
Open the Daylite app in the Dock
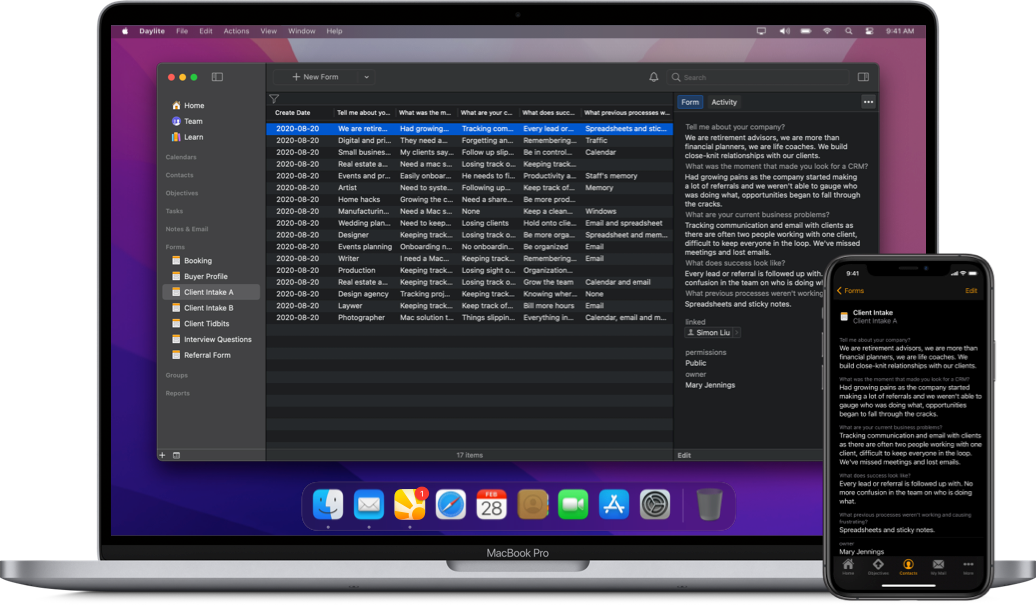tap(410, 505)
